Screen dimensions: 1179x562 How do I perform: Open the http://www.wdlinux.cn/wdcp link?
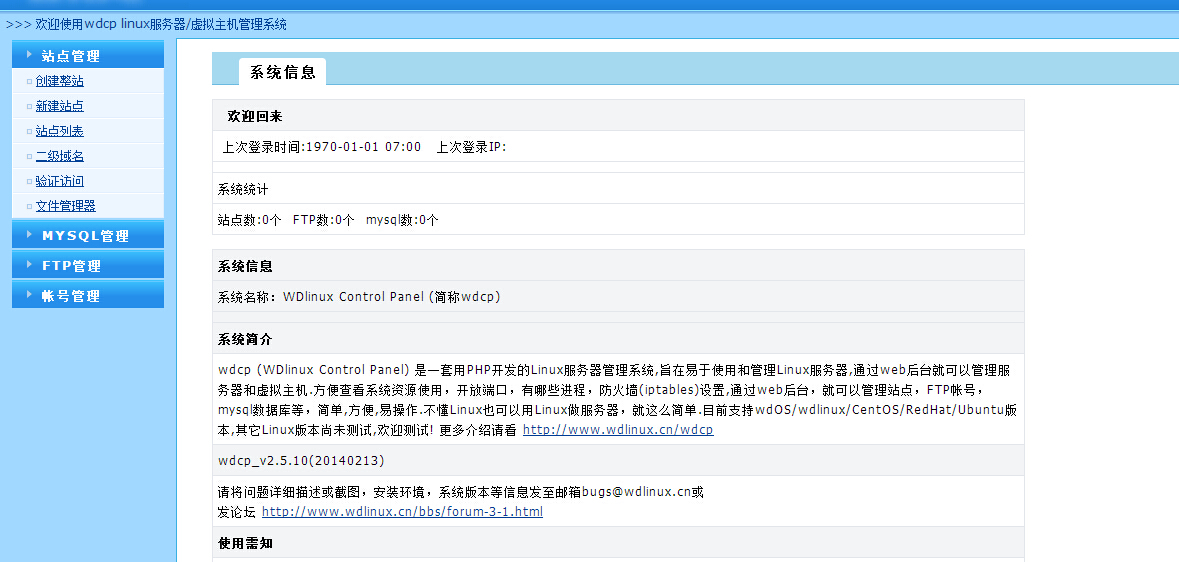pyautogui.click(x=618, y=430)
